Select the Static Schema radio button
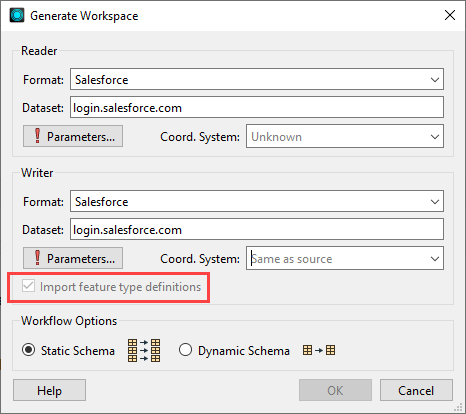 [29, 350]
